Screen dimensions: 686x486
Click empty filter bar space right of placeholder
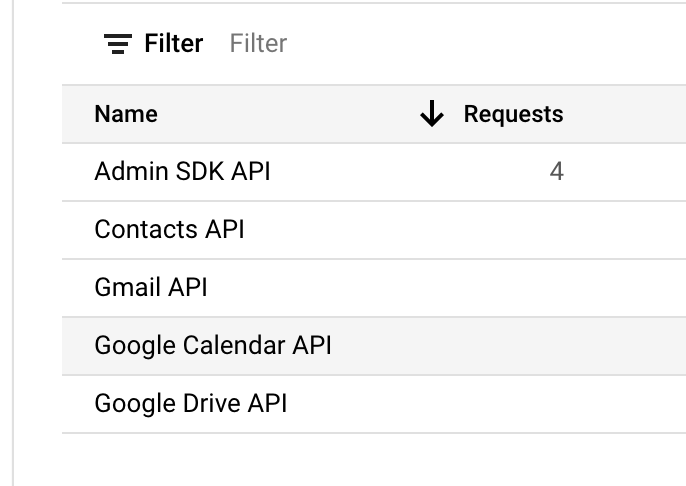486,43
